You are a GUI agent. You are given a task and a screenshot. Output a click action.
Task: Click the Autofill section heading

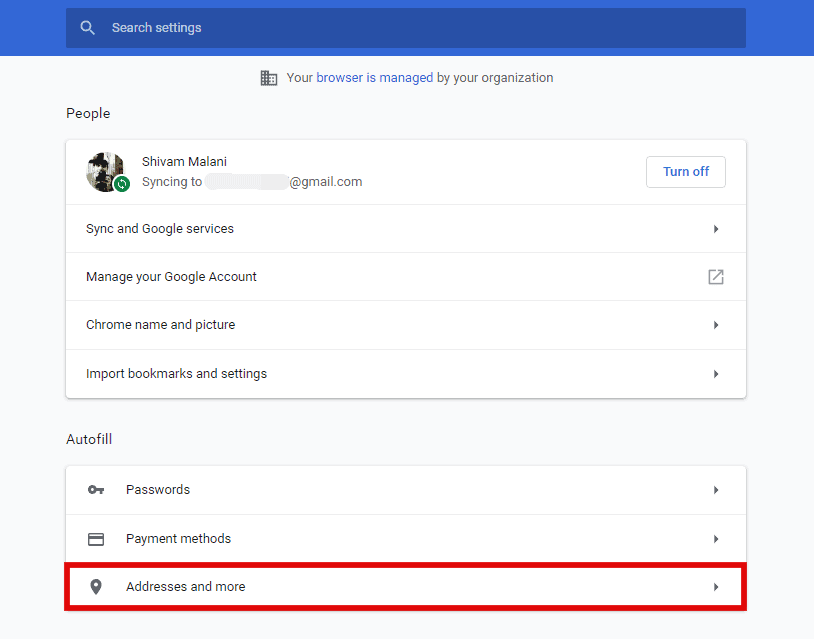pyautogui.click(x=89, y=439)
